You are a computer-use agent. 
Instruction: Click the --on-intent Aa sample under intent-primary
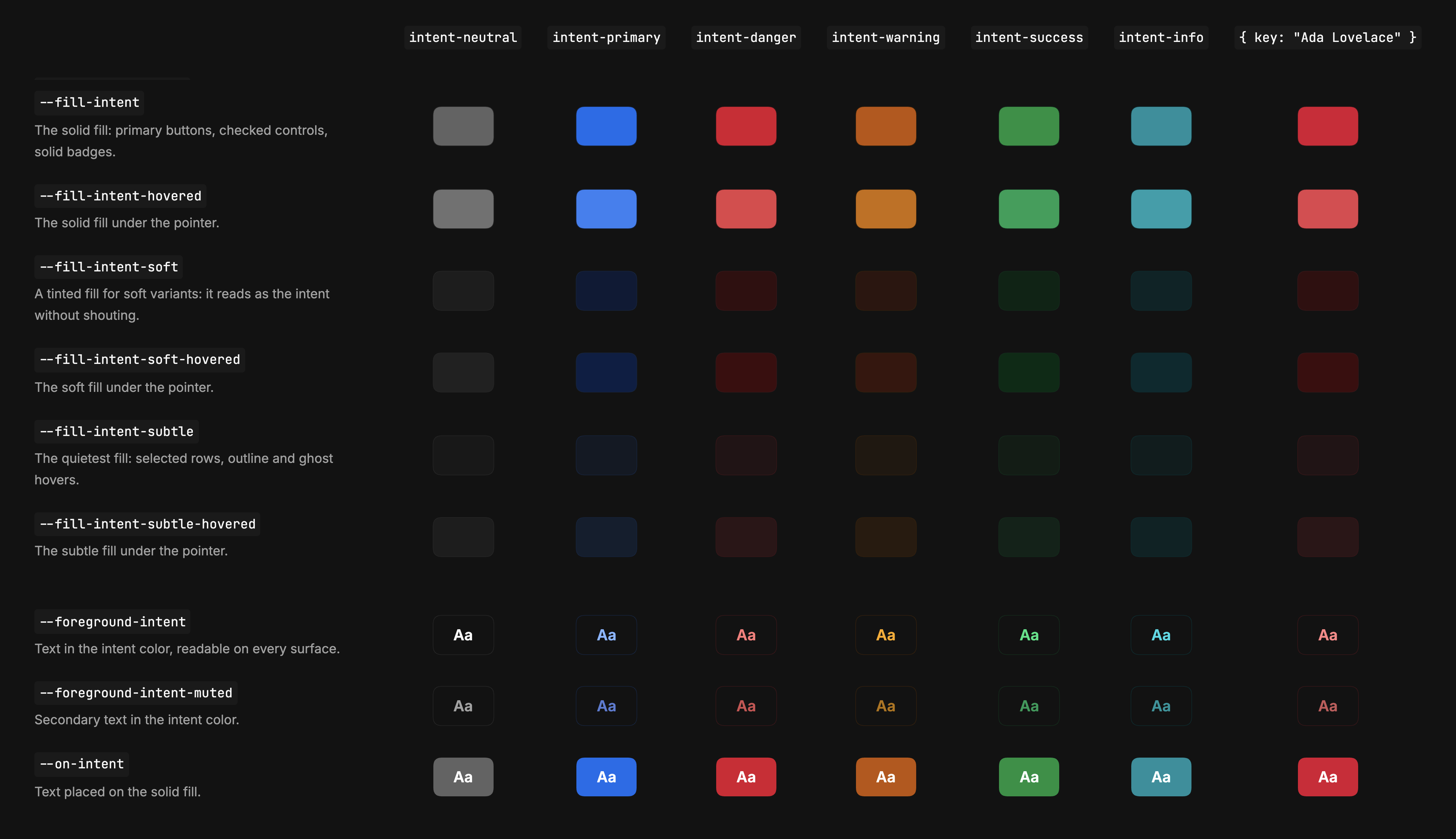(606, 777)
